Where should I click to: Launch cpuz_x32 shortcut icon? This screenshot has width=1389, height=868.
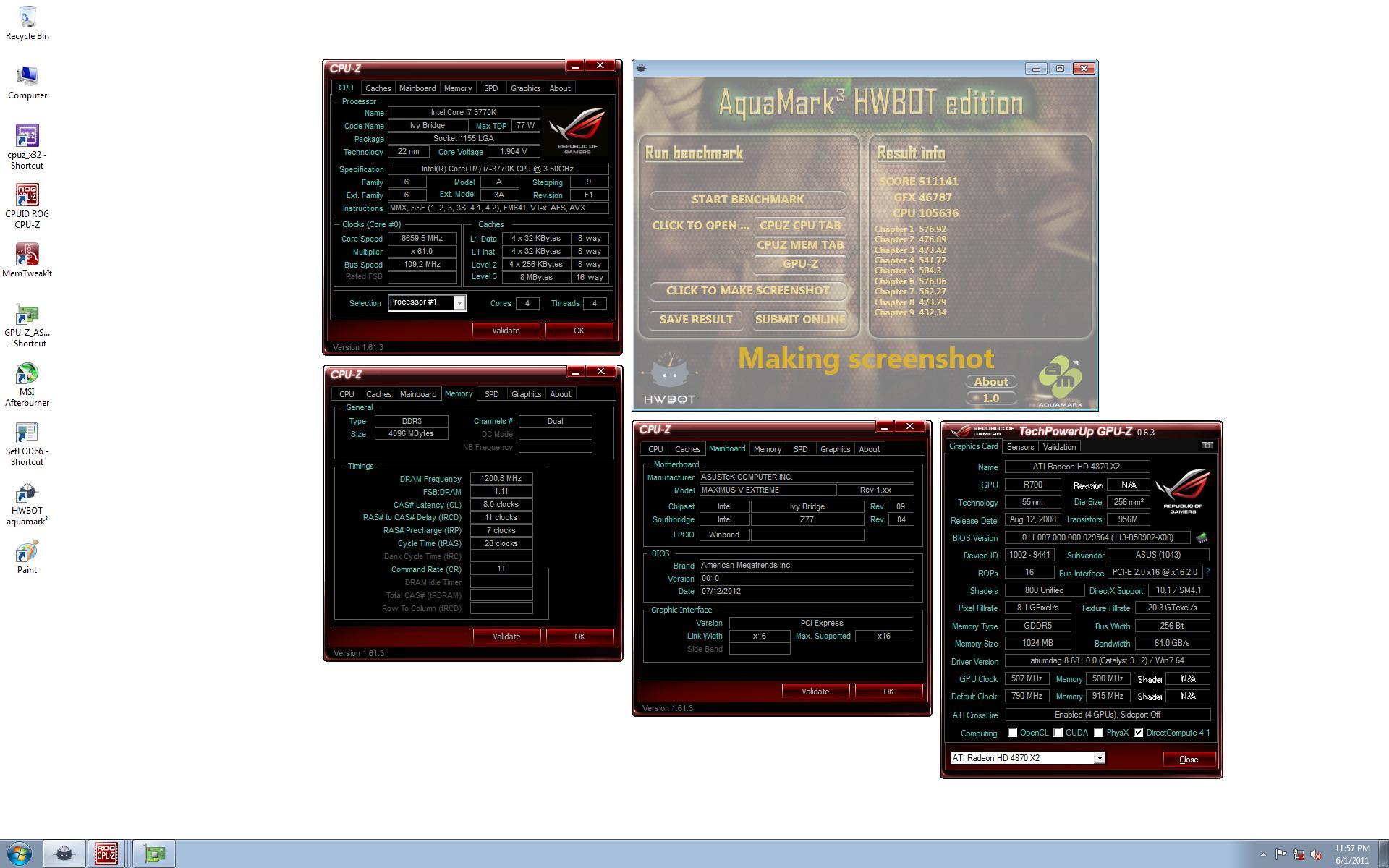coord(27,147)
